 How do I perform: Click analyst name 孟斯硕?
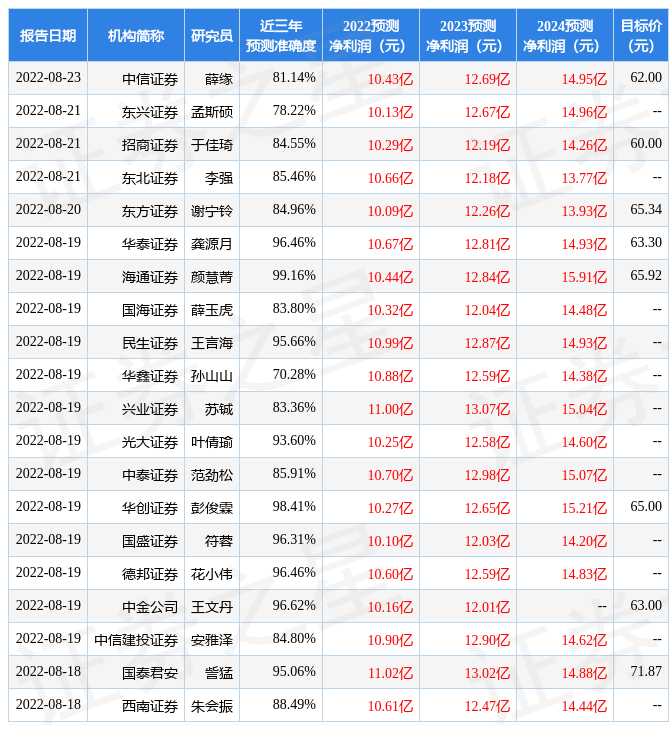pos(212,112)
